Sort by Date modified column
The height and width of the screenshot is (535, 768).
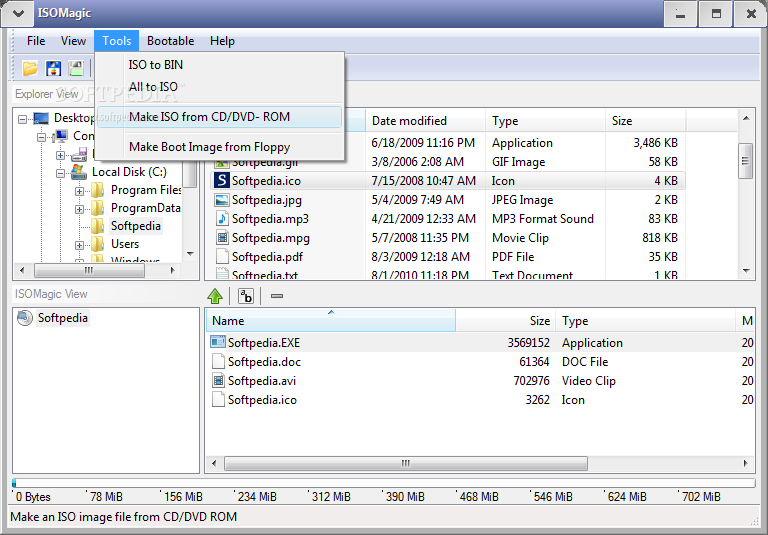pyautogui.click(x=425, y=121)
